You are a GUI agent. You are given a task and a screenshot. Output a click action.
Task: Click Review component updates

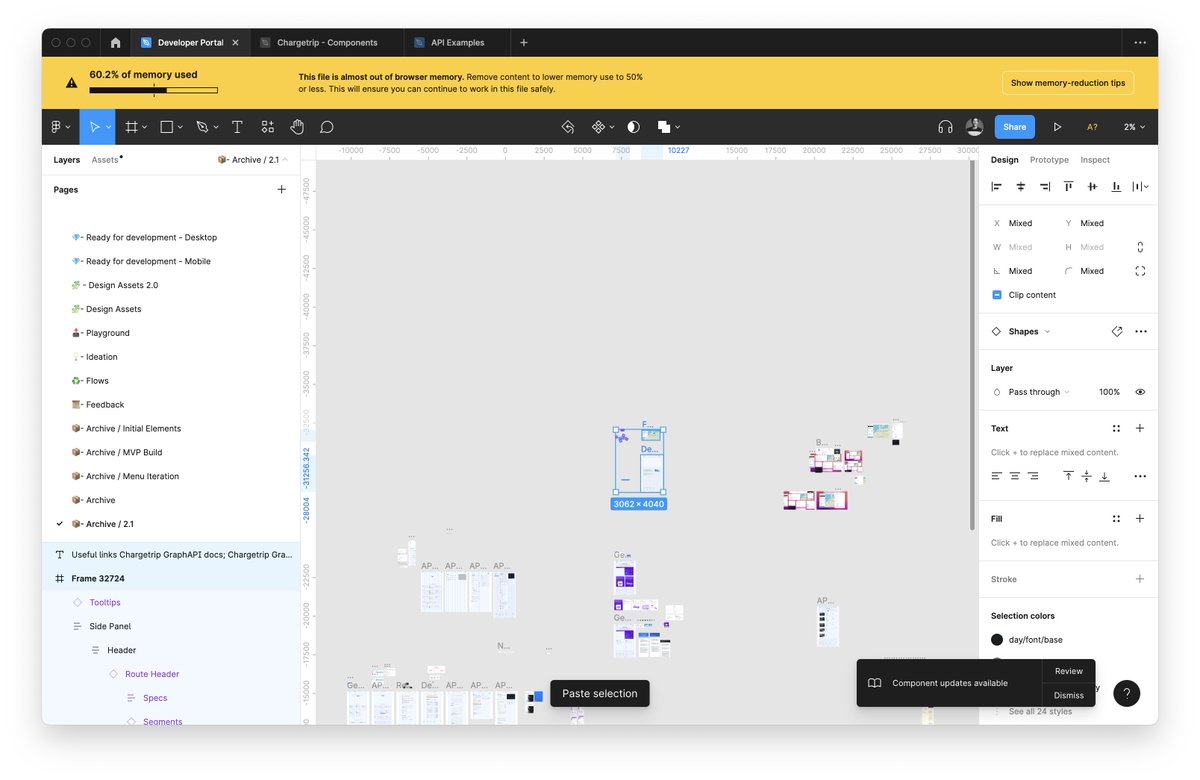(x=1069, y=671)
